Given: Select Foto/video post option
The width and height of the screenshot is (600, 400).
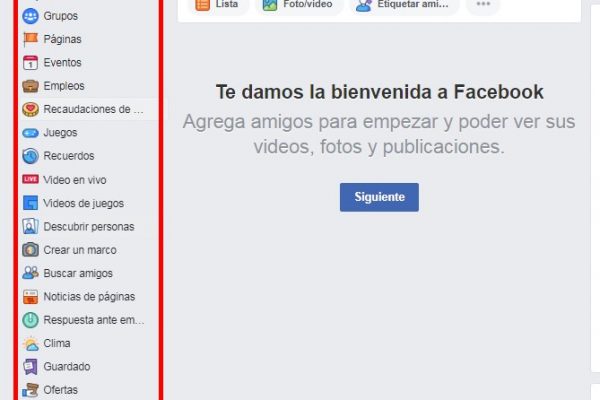Looking at the screenshot, I should click(x=299, y=5).
